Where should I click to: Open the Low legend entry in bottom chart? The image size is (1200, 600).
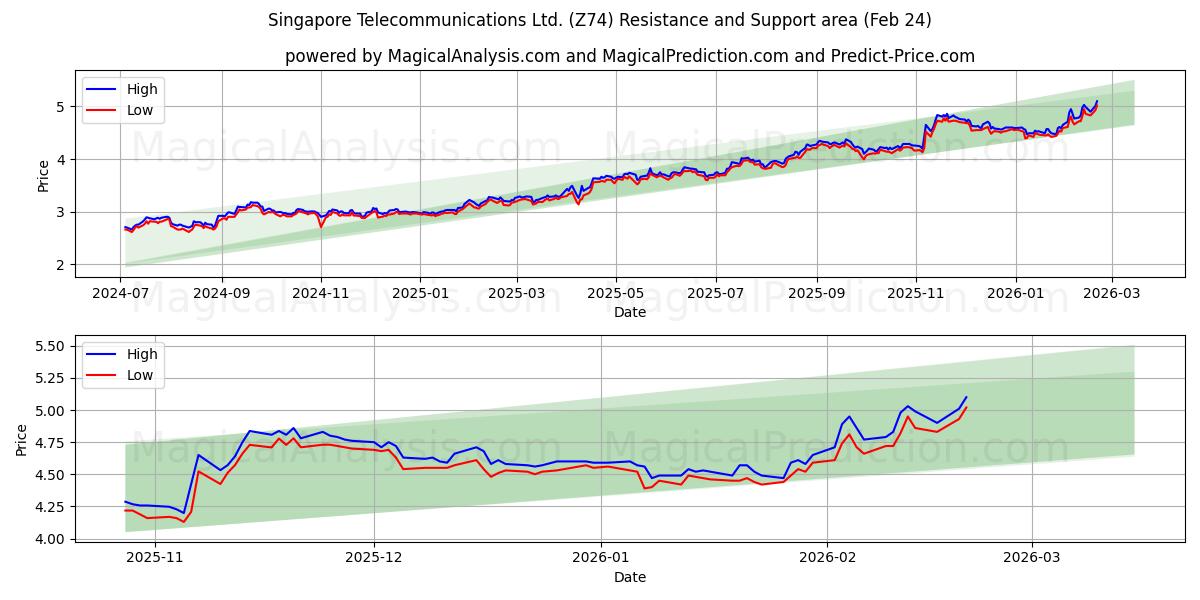(x=138, y=374)
